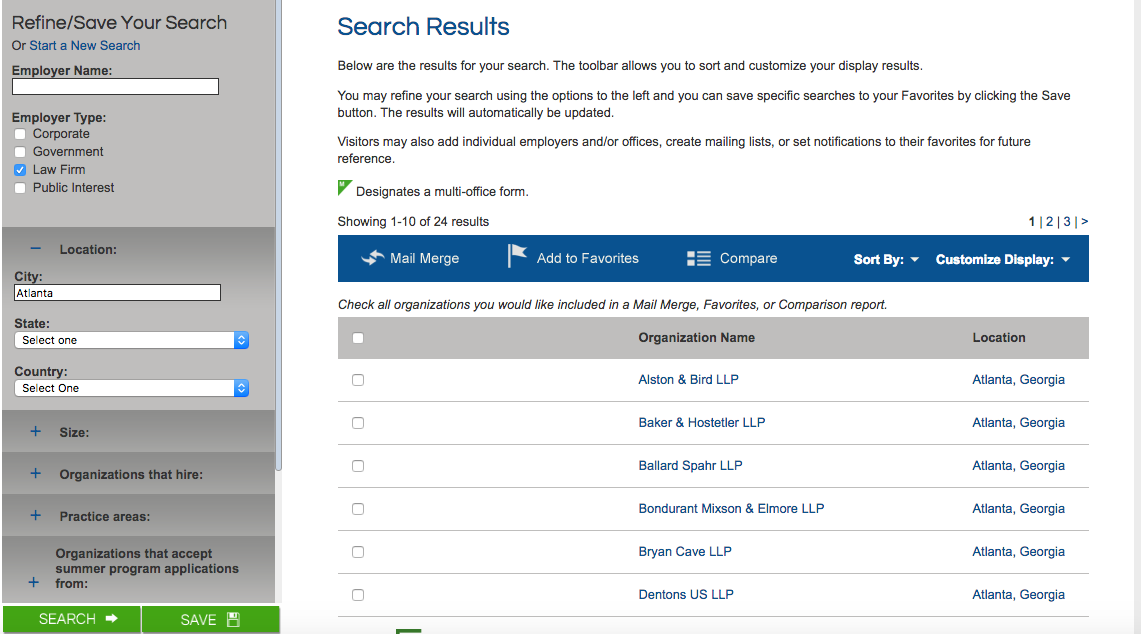Click the Mail Merge arrows icon
This screenshot has height=634, width=1141.
pyautogui.click(x=373, y=258)
